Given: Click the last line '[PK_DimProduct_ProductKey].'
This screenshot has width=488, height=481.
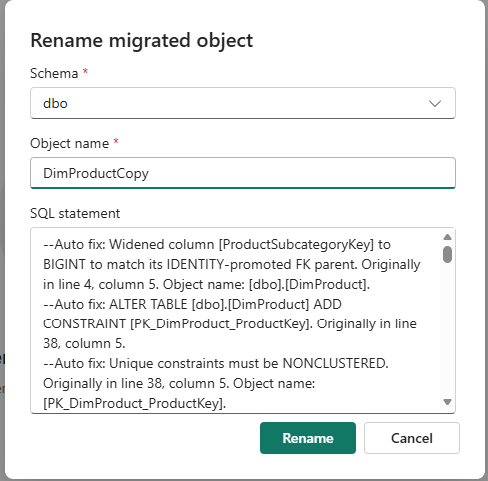Looking at the screenshot, I should tap(135, 403).
